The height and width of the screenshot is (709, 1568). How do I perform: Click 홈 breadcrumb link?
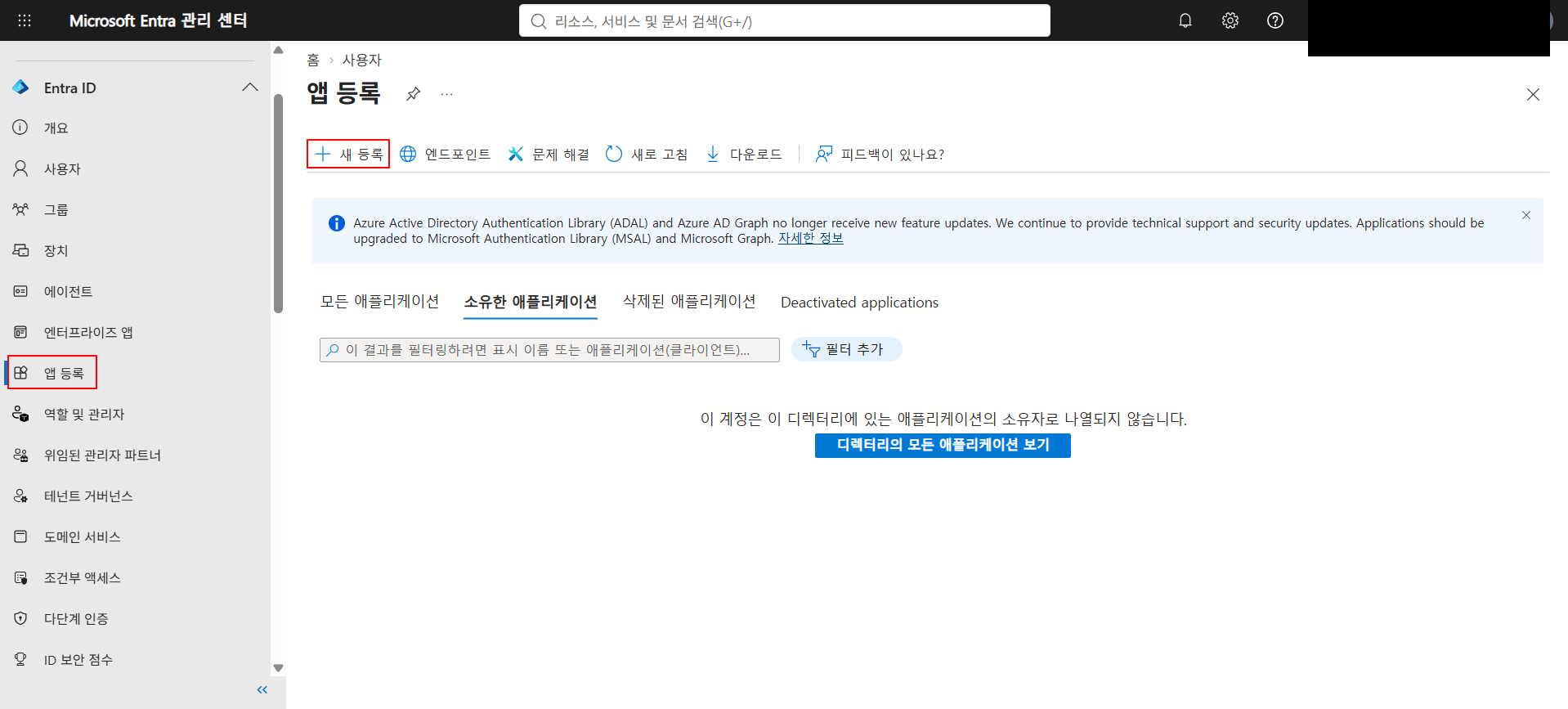click(313, 60)
